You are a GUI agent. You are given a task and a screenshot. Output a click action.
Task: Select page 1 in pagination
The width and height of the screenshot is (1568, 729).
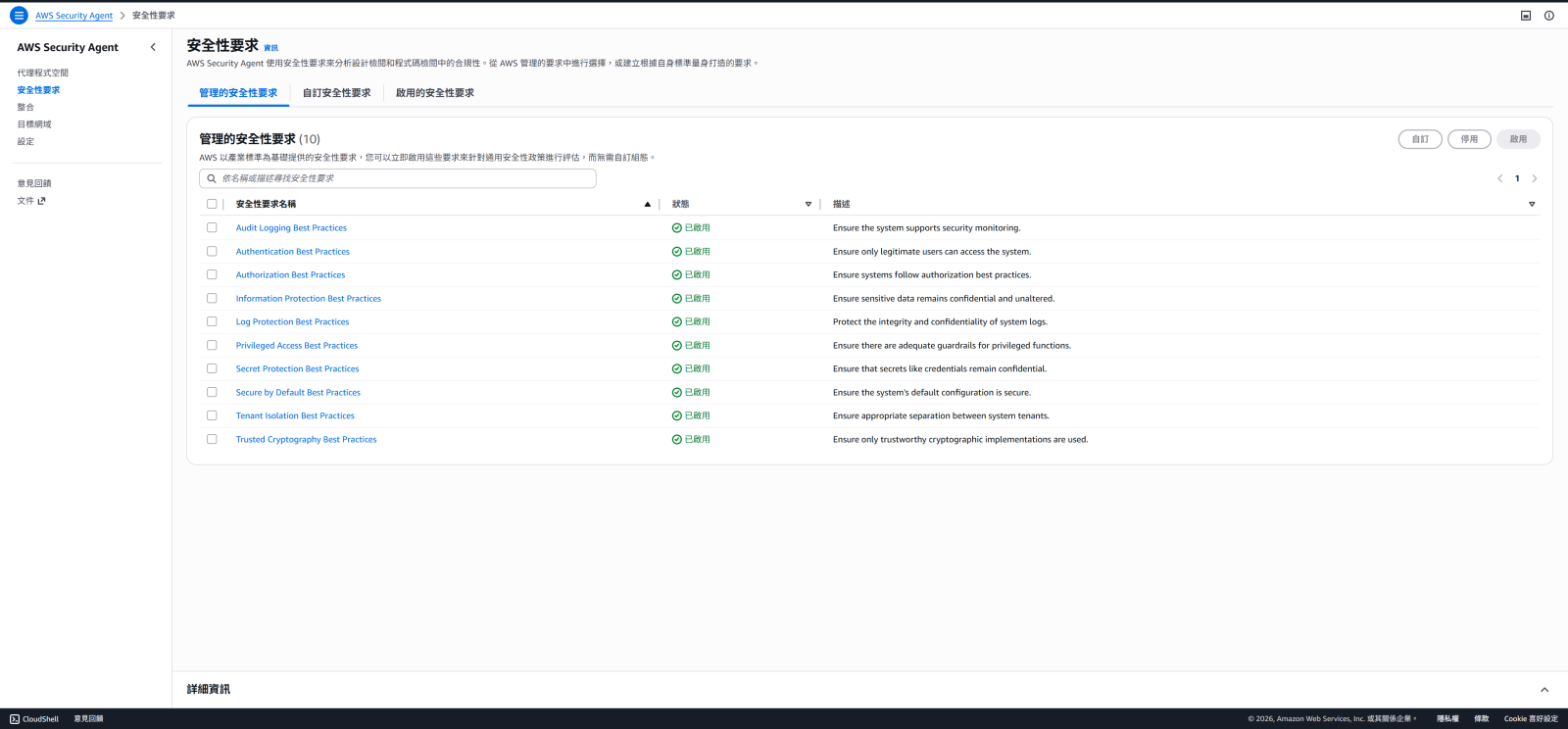1517,178
